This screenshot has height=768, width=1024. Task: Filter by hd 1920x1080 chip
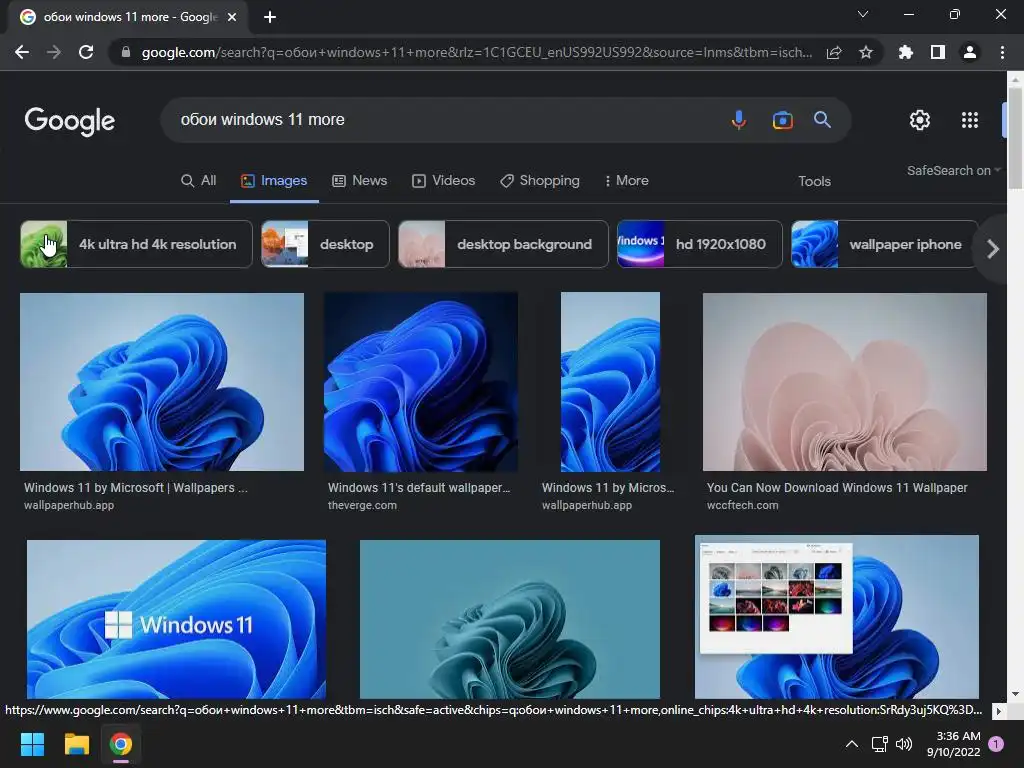(699, 244)
